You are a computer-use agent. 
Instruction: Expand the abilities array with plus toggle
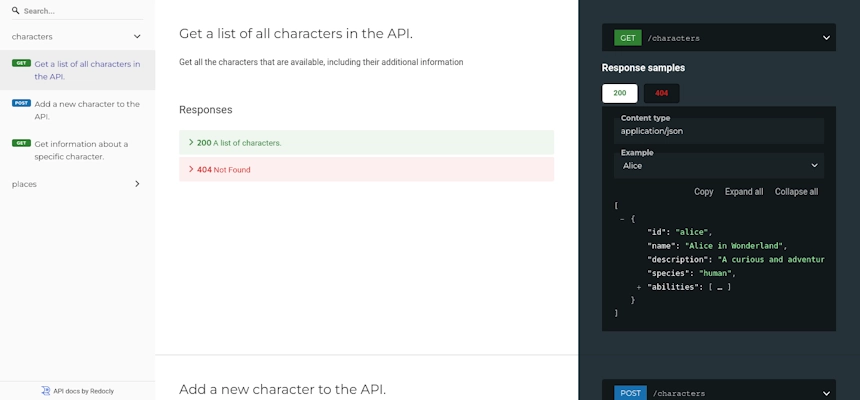tap(639, 287)
